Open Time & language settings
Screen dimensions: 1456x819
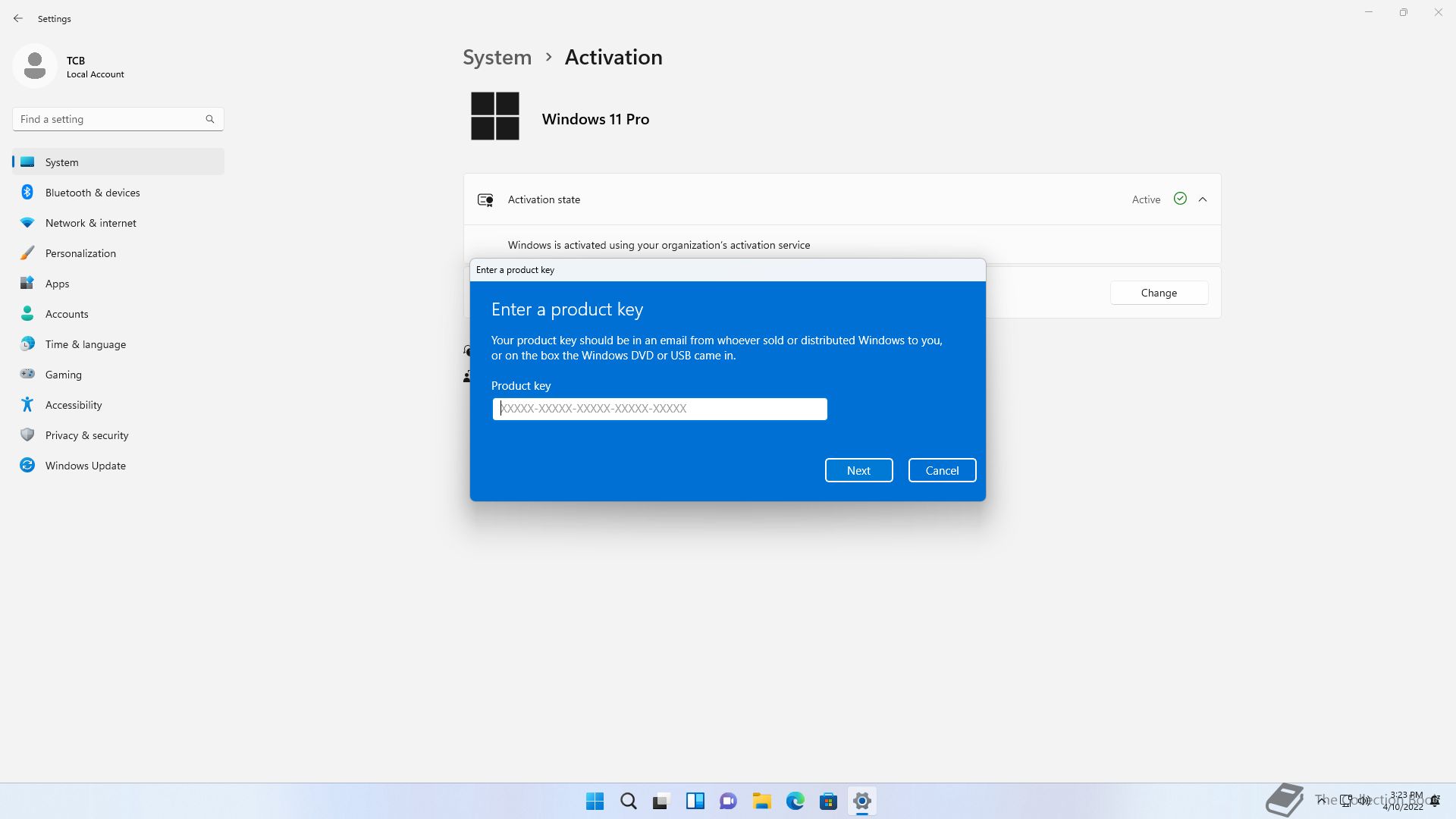point(118,344)
